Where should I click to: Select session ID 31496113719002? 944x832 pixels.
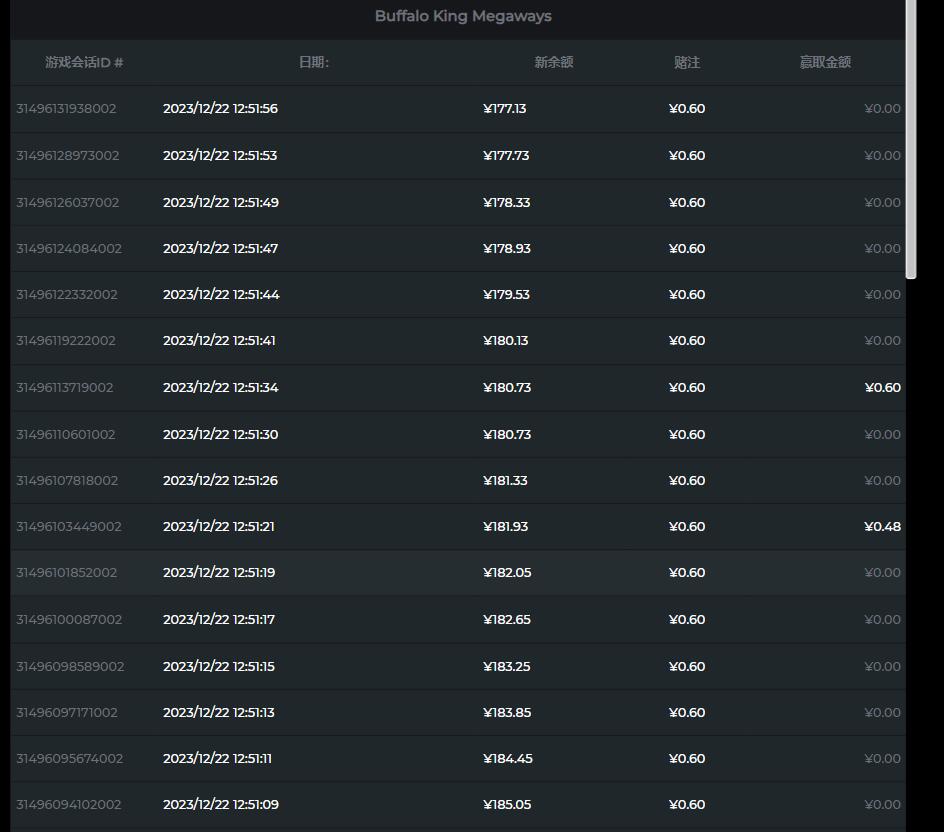pos(64,388)
